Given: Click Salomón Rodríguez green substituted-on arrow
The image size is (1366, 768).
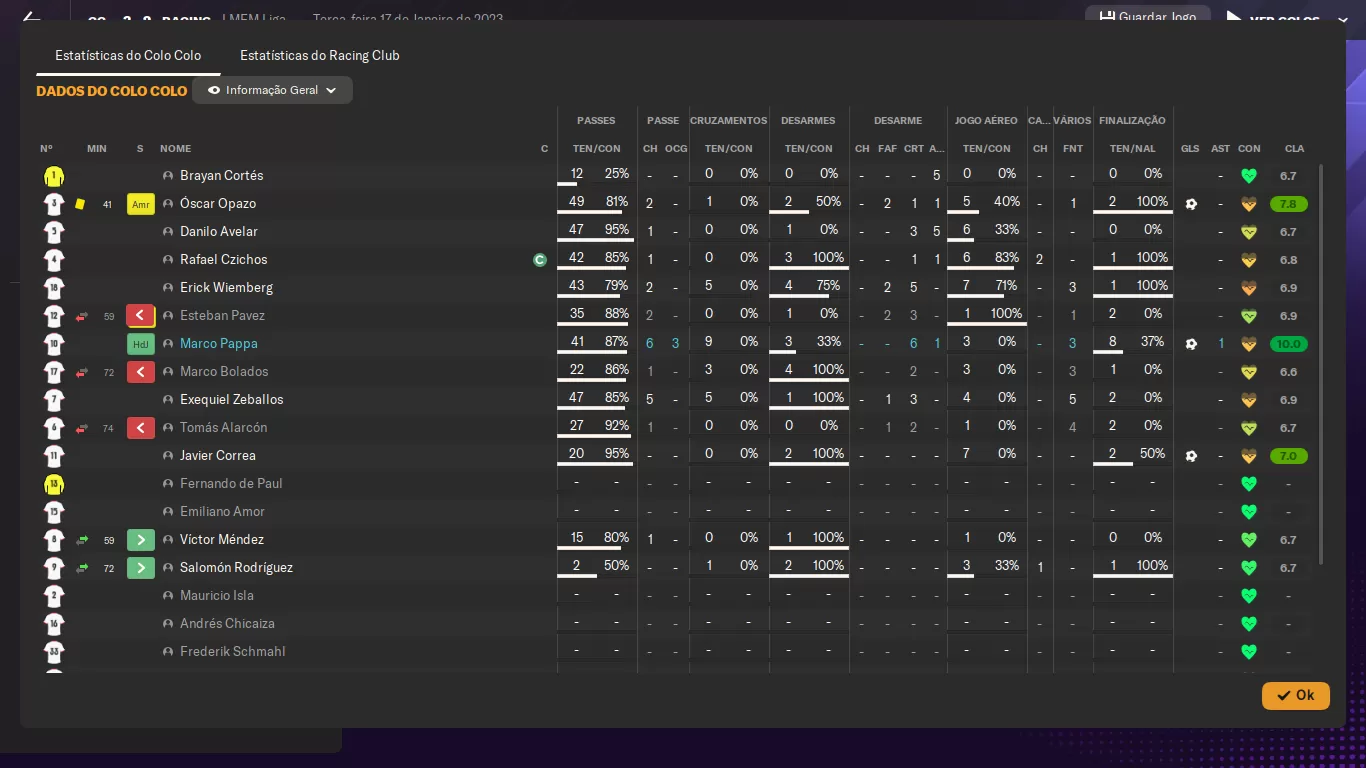Looking at the screenshot, I should 141,568.
